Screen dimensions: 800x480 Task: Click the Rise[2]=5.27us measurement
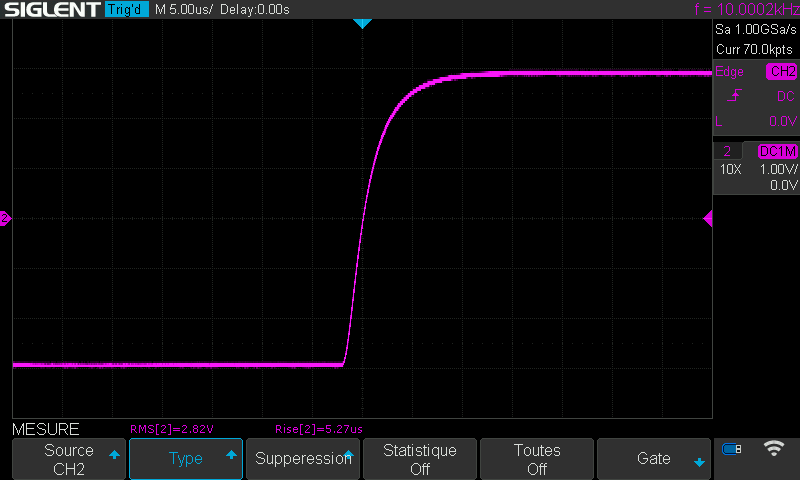pyautogui.click(x=319, y=429)
